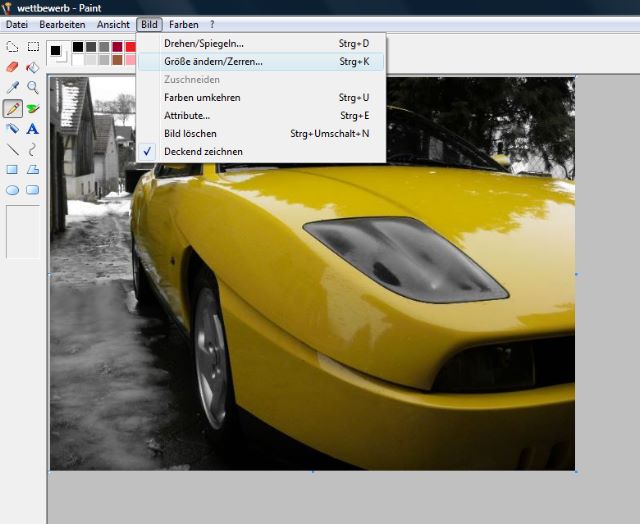640x524 pixels.
Task: Activate the Color Picker eyedropper tool
Action: pyautogui.click(x=13, y=88)
